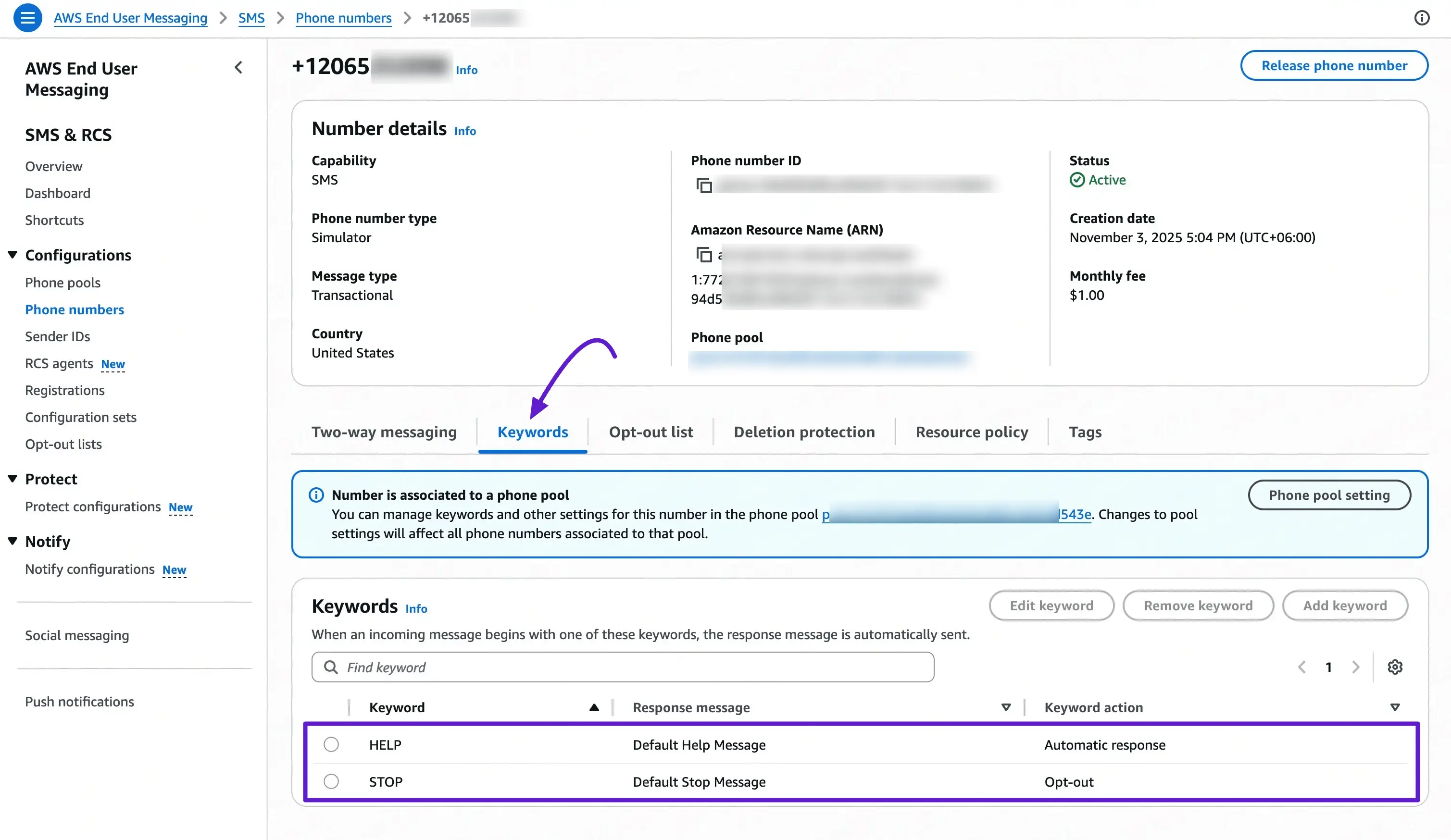Copy the Phone number ID
The width and height of the screenshot is (1451, 840).
point(704,185)
